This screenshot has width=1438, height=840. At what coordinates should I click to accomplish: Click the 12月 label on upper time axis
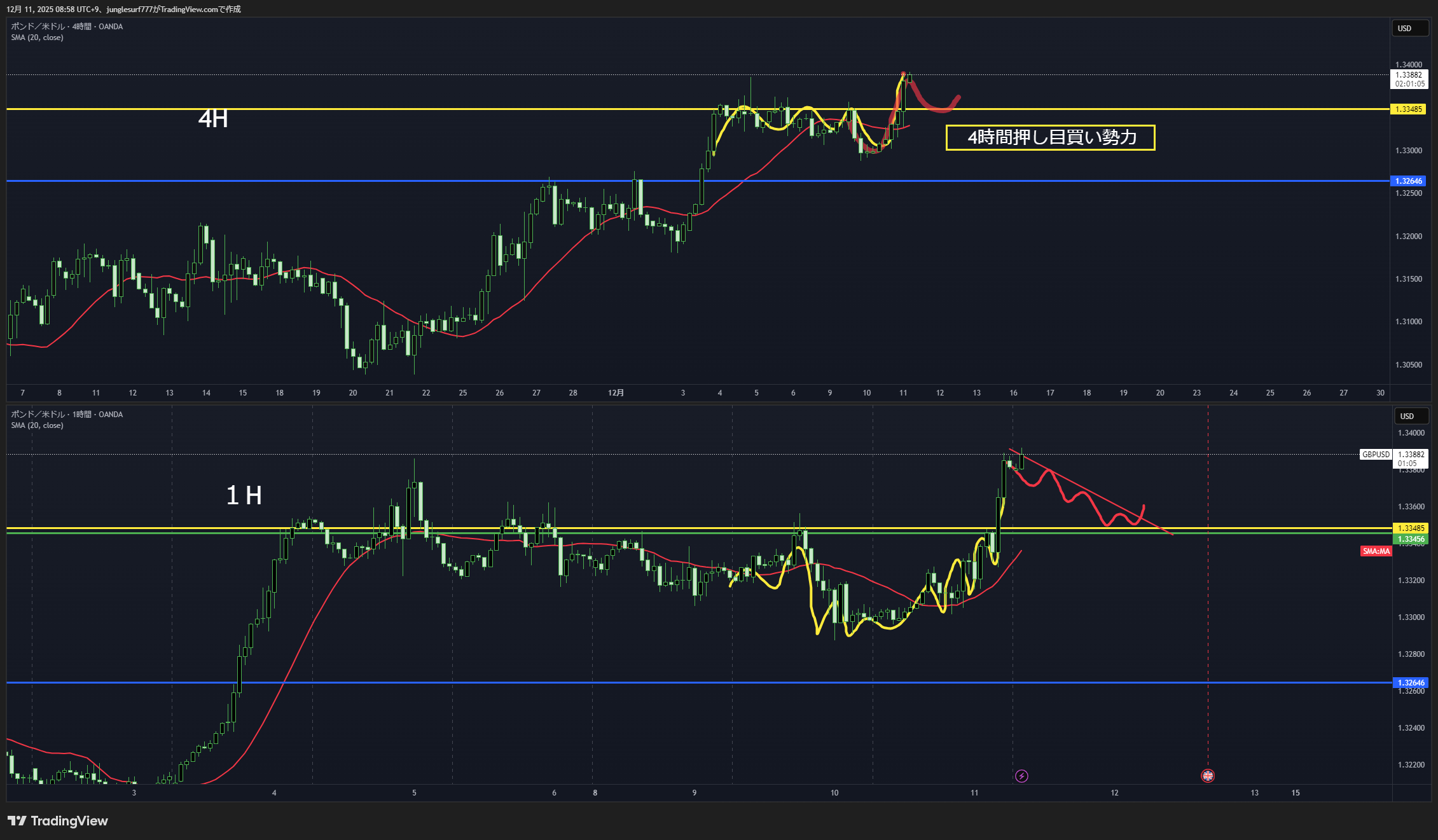coord(616,393)
